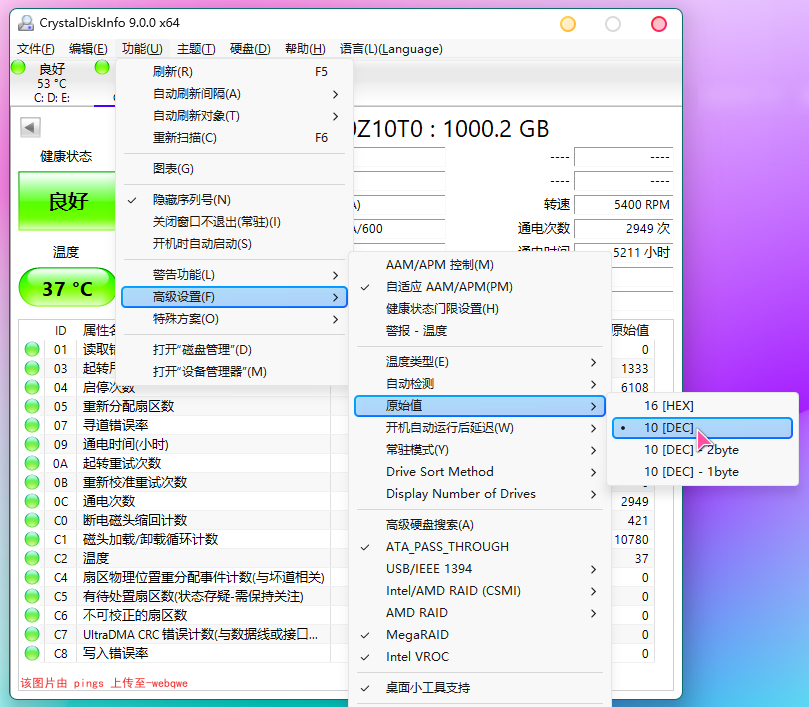Select 16 [HEX] raw value format
This screenshot has height=707, width=809.
702,406
